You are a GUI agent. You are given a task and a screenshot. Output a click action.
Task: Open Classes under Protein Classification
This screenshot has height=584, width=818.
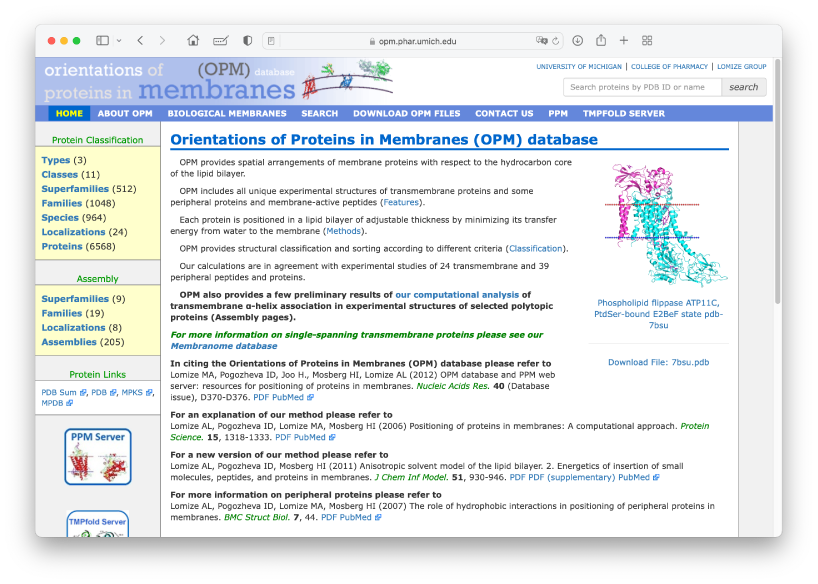coord(59,174)
